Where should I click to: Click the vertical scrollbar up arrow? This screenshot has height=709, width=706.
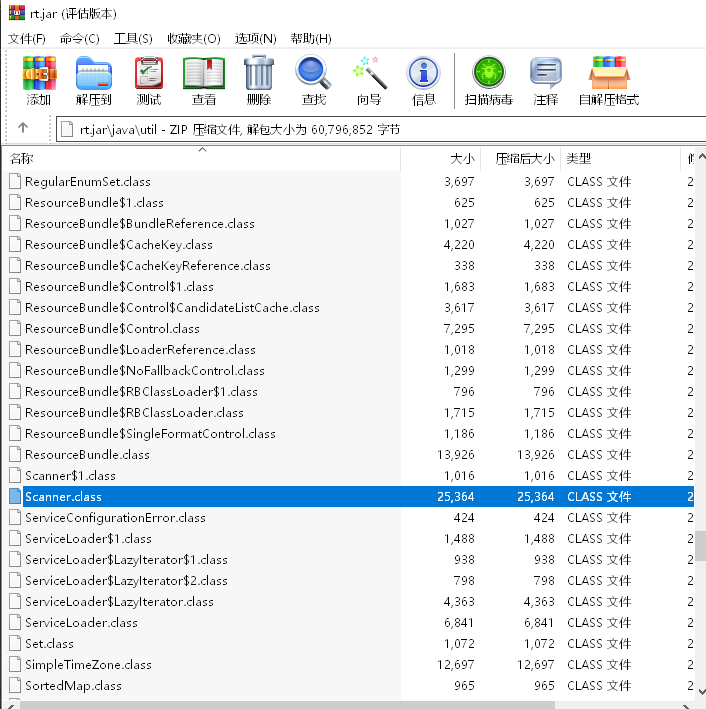[701, 157]
